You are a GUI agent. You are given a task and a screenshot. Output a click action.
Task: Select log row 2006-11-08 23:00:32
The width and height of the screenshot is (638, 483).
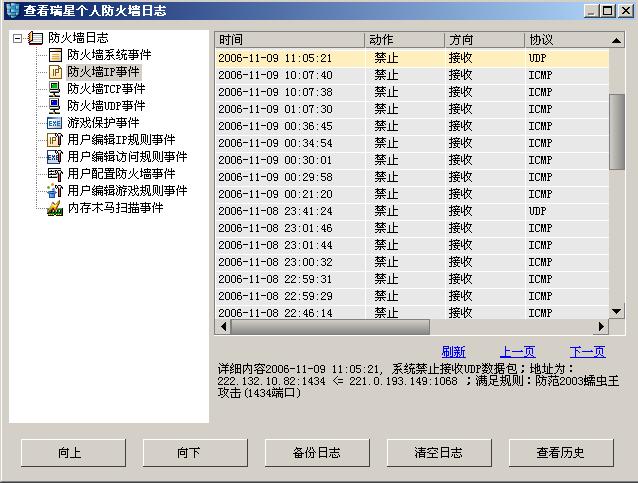(412, 262)
